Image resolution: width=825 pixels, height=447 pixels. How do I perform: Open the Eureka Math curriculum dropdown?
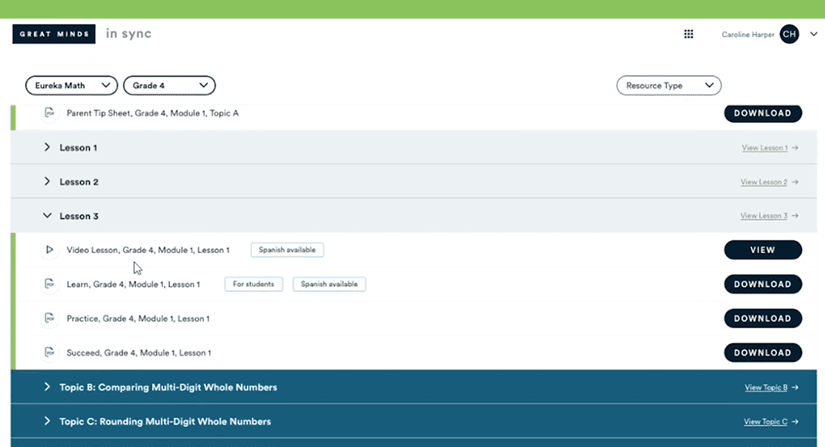click(72, 85)
